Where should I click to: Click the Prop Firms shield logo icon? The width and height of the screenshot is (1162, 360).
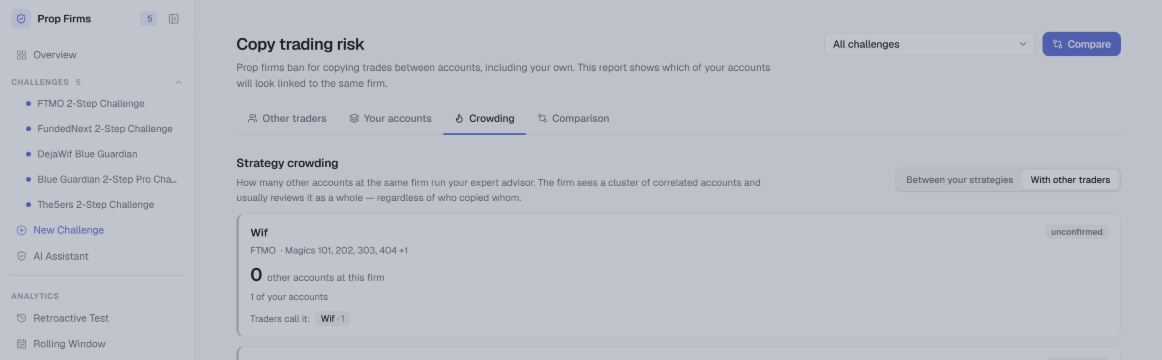click(21, 19)
